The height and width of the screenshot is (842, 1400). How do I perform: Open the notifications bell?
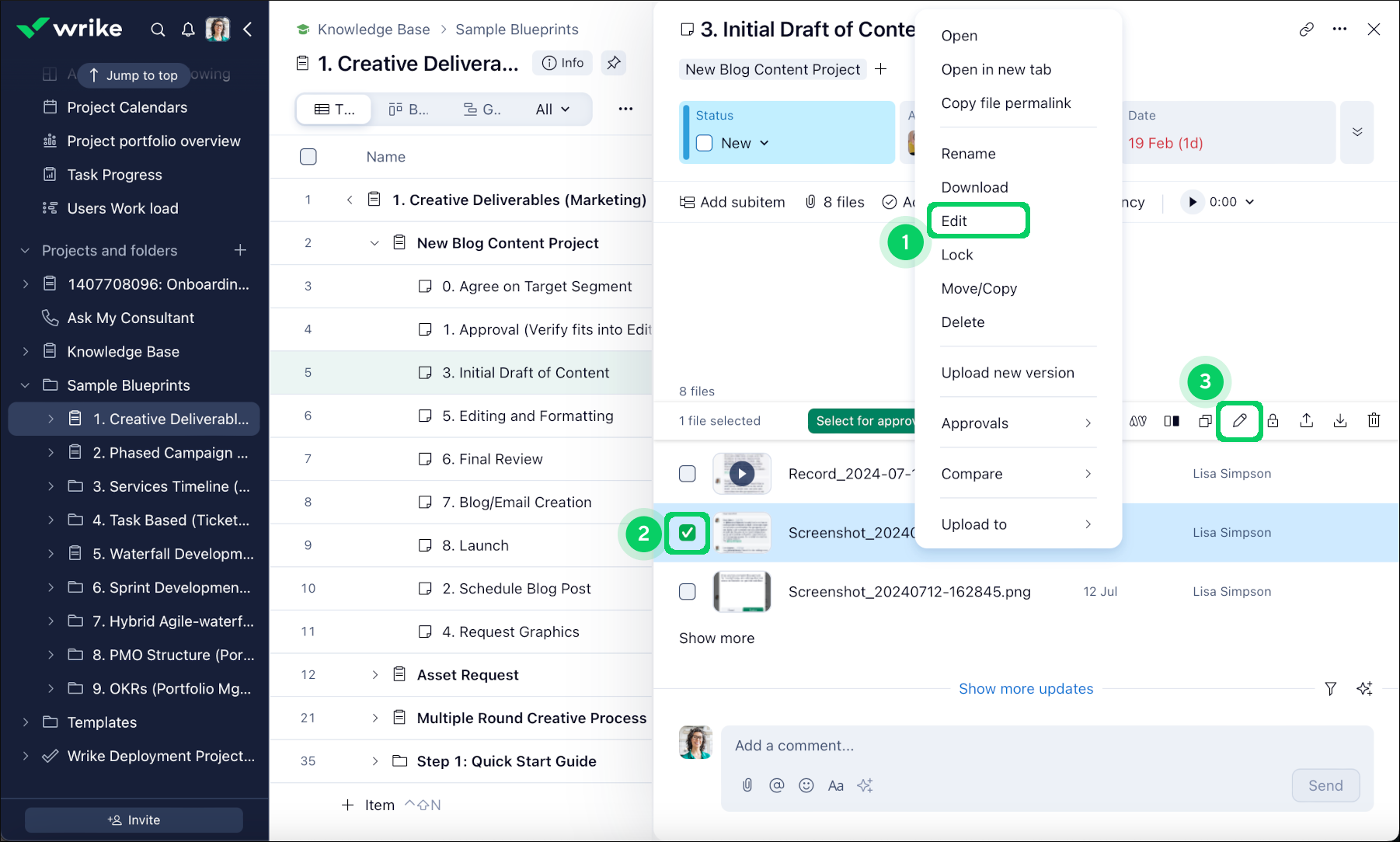[188, 30]
